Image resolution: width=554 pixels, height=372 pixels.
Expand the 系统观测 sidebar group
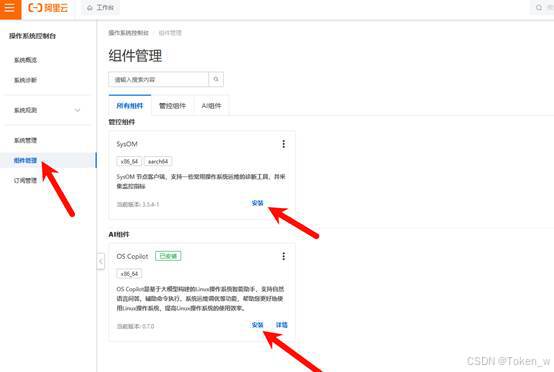coord(47,110)
